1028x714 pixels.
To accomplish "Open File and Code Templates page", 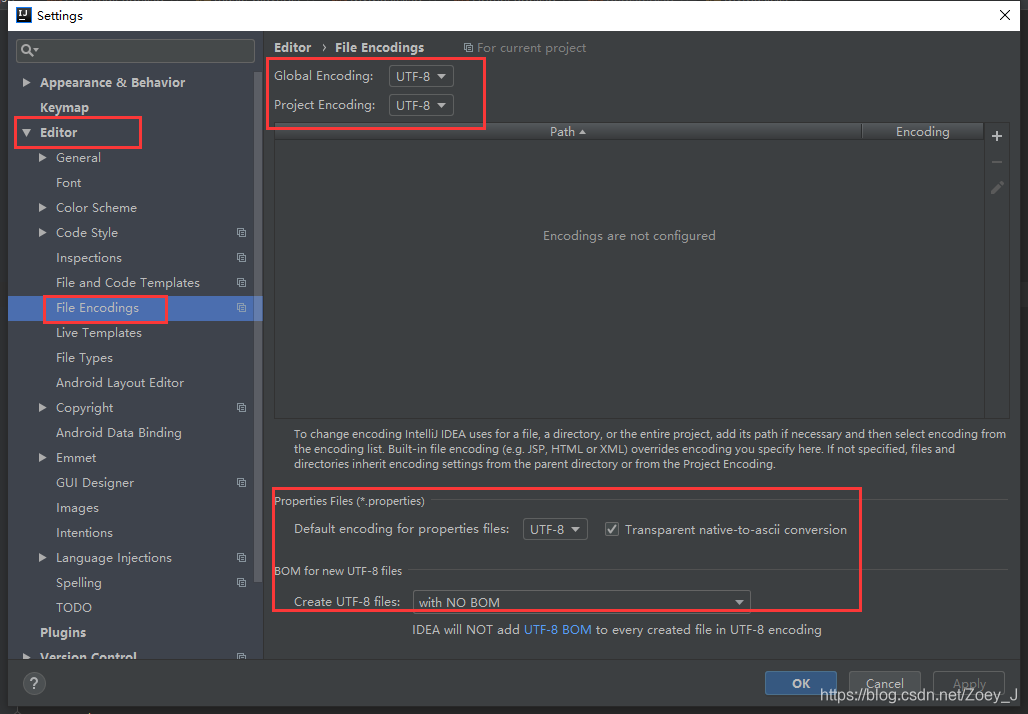I will (x=128, y=283).
